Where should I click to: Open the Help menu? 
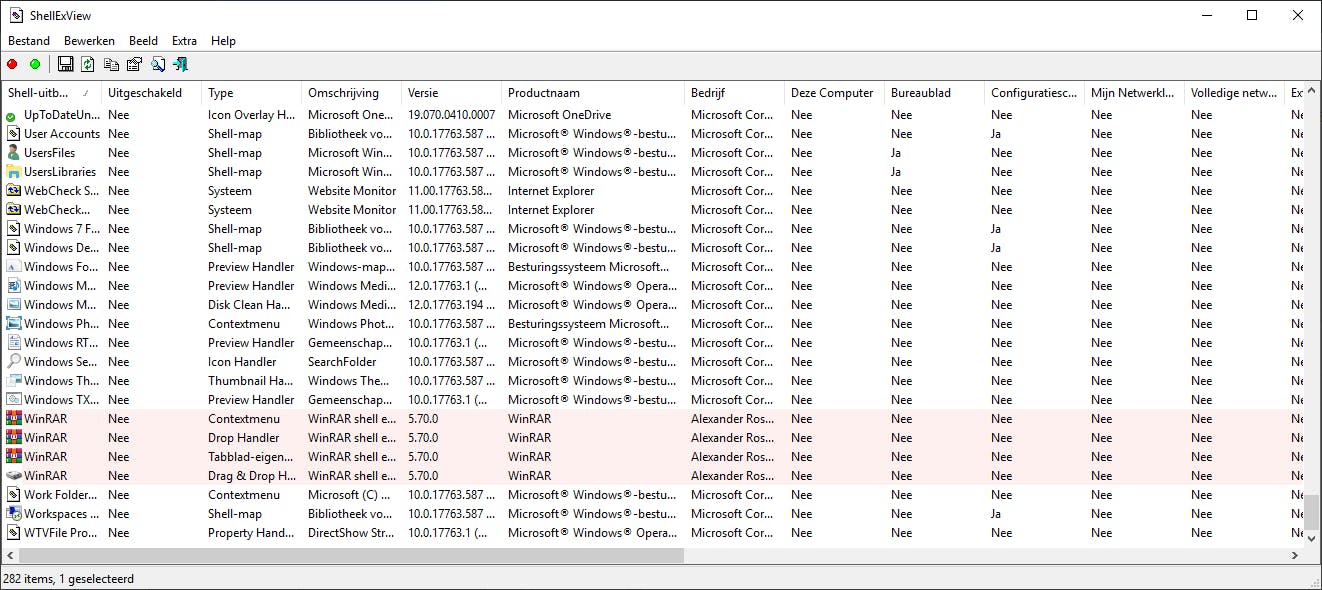[223, 40]
